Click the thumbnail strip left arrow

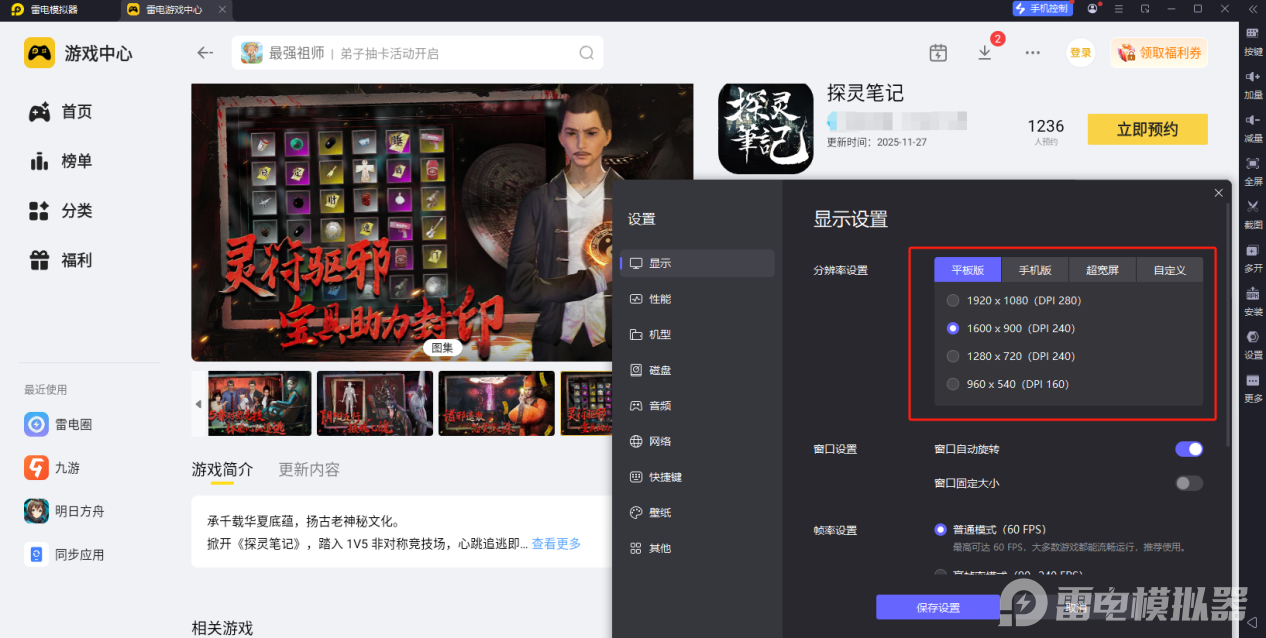tap(198, 404)
